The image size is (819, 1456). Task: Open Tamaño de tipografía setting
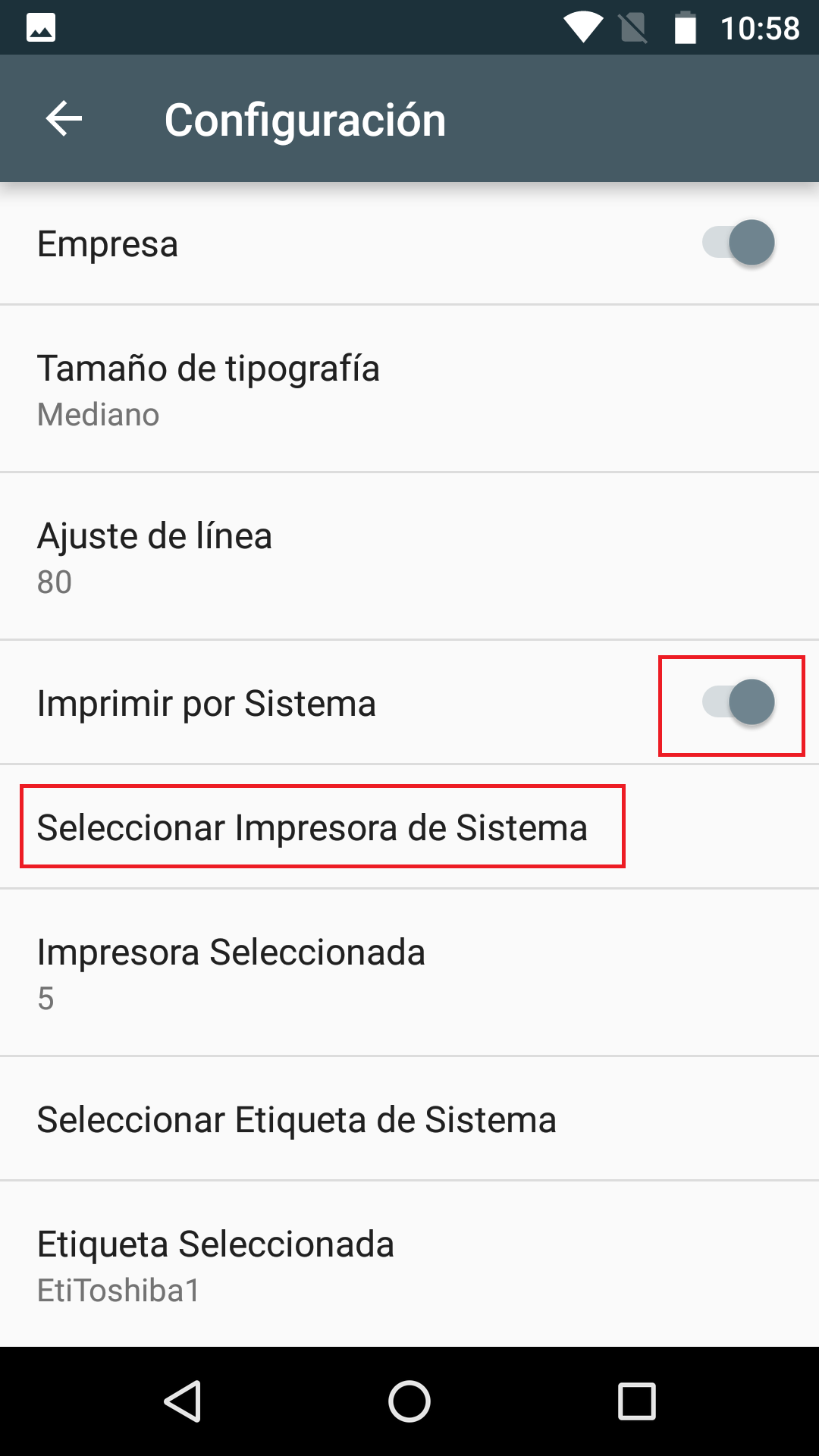(x=409, y=390)
